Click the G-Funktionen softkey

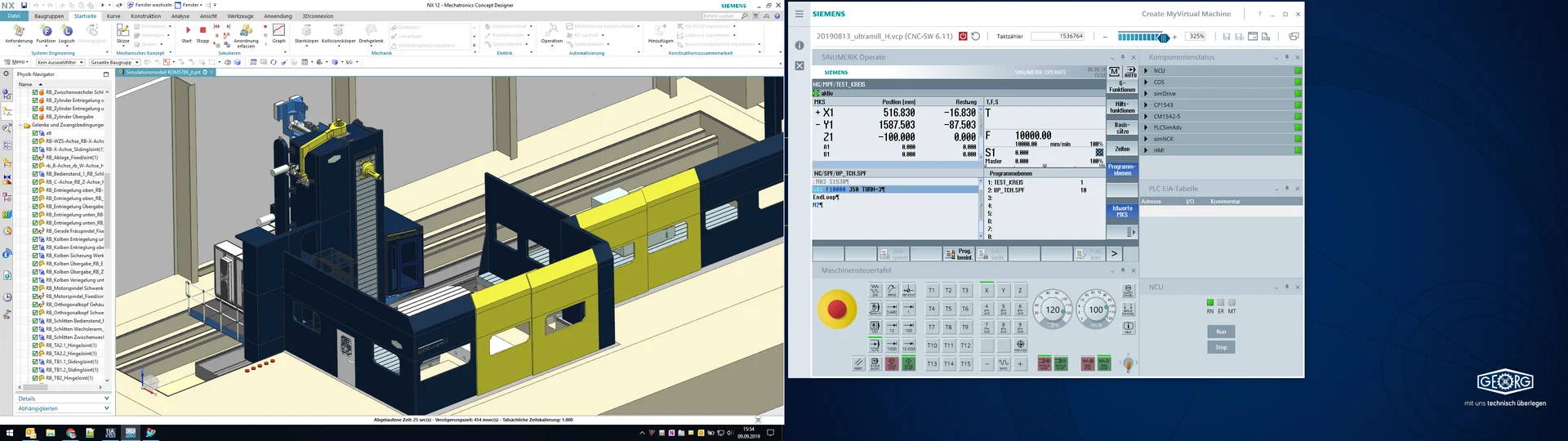point(1122,87)
